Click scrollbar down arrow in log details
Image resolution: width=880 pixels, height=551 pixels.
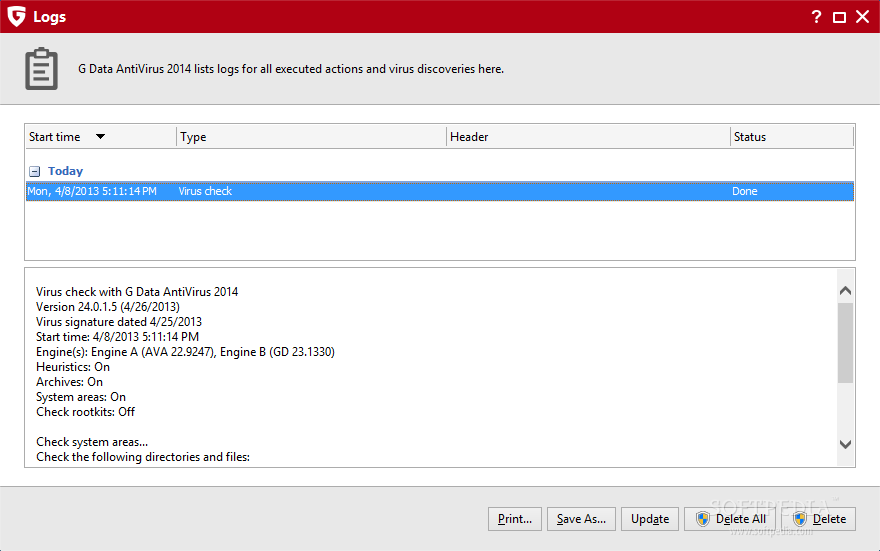[845, 444]
